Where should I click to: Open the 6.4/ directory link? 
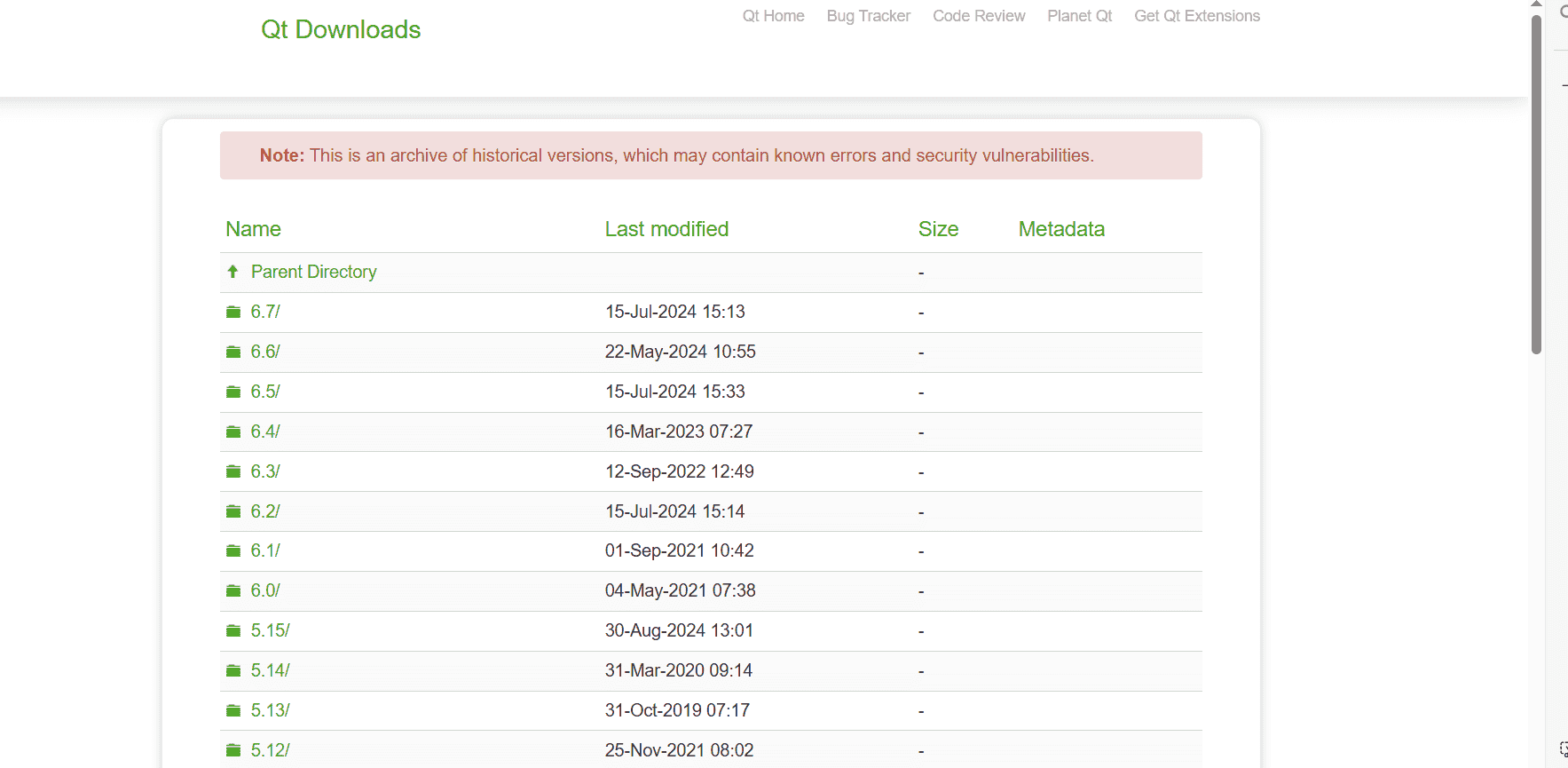pos(264,432)
